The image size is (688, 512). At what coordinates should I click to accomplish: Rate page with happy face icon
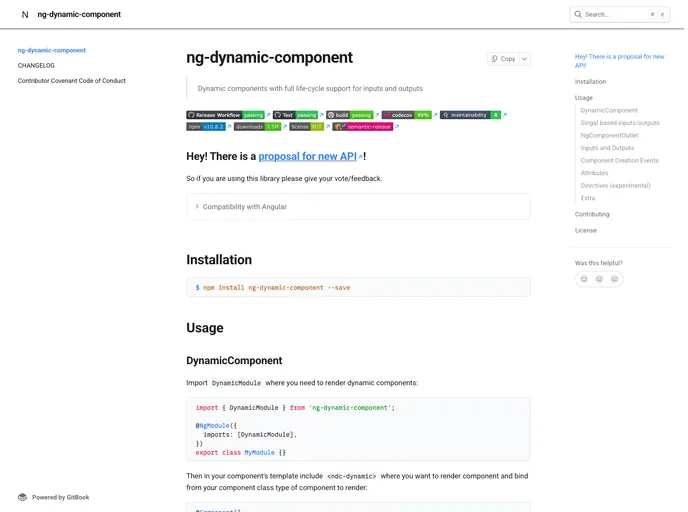coord(584,279)
